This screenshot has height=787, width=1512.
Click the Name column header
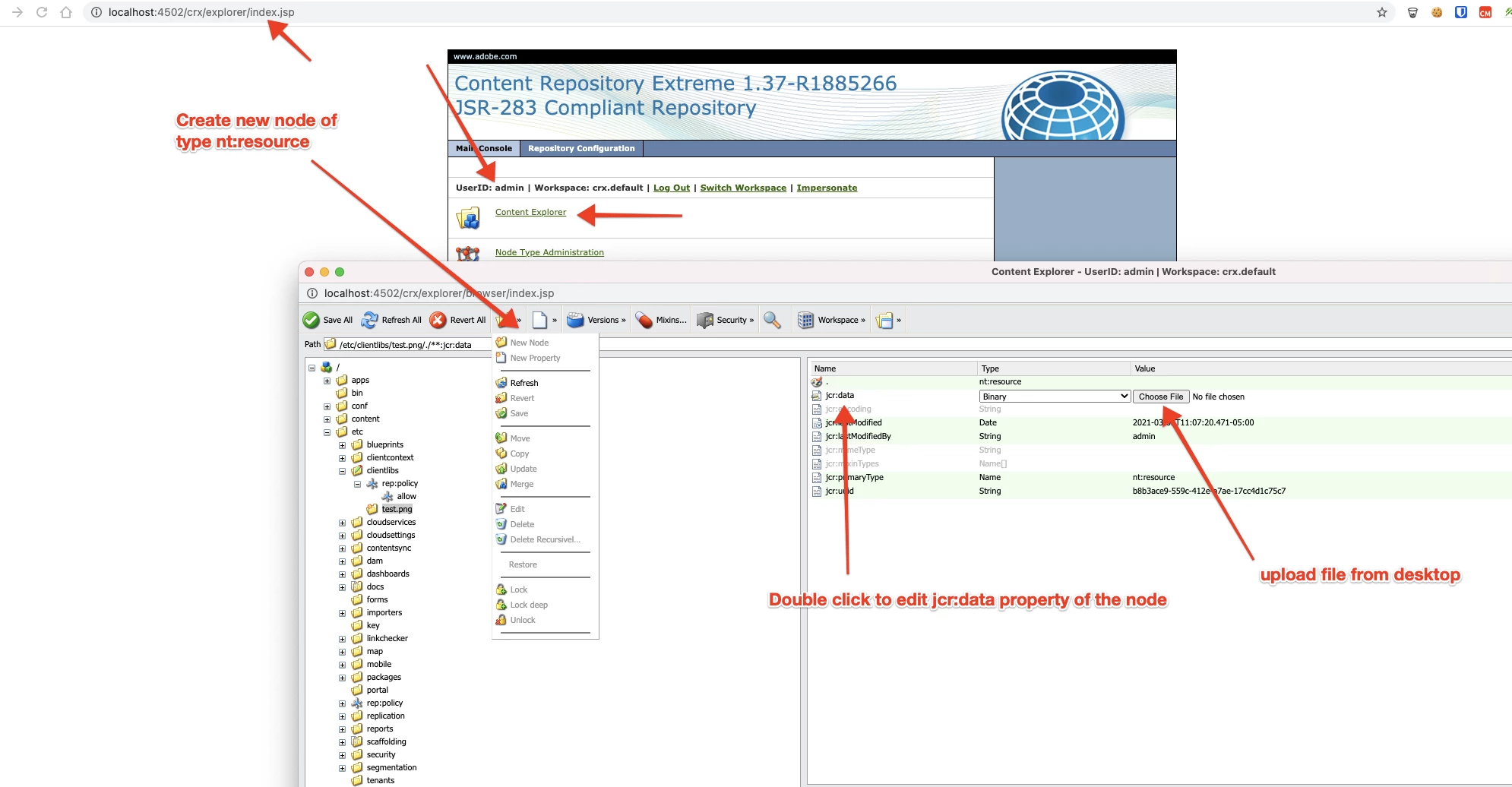point(893,368)
